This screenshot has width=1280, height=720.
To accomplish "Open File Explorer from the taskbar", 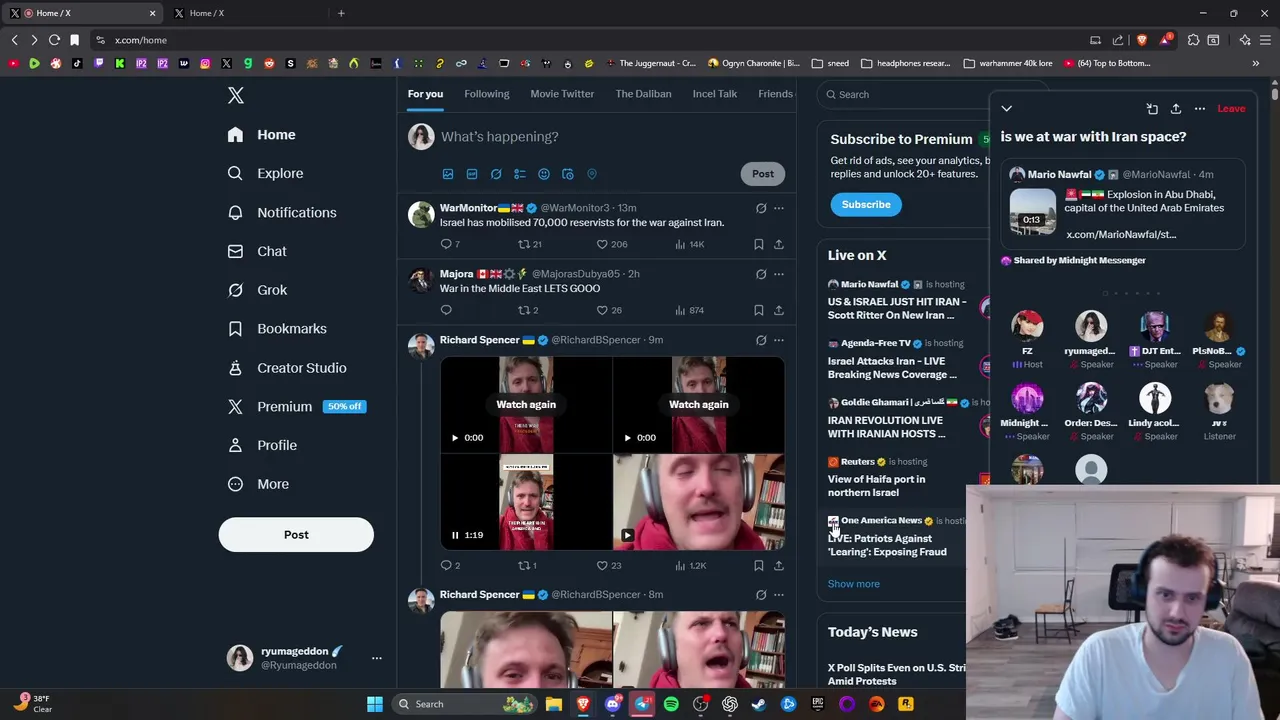I will pos(554,704).
